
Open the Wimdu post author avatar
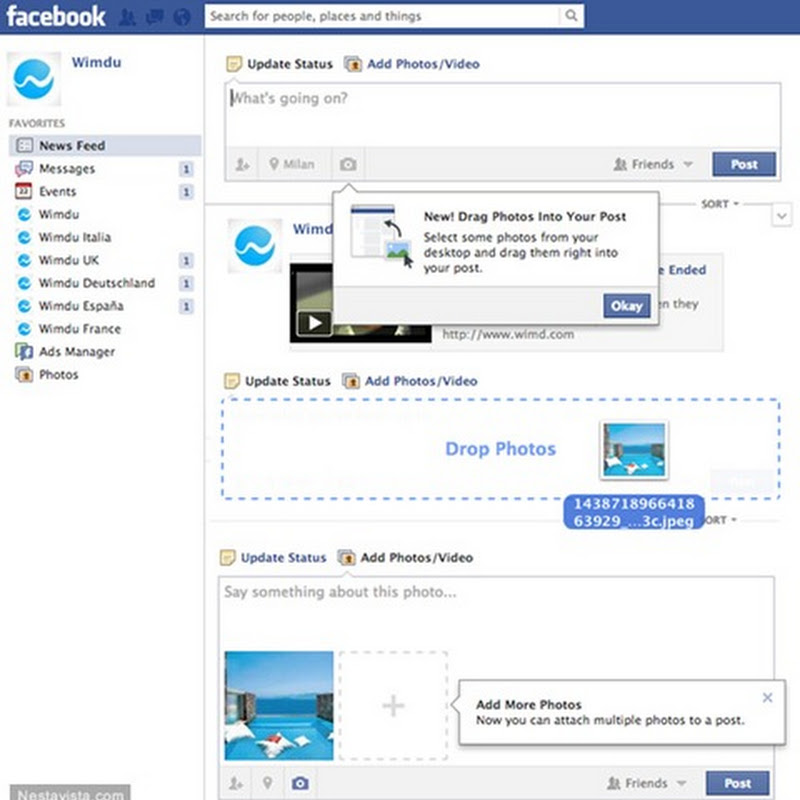(x=255, y=246)
